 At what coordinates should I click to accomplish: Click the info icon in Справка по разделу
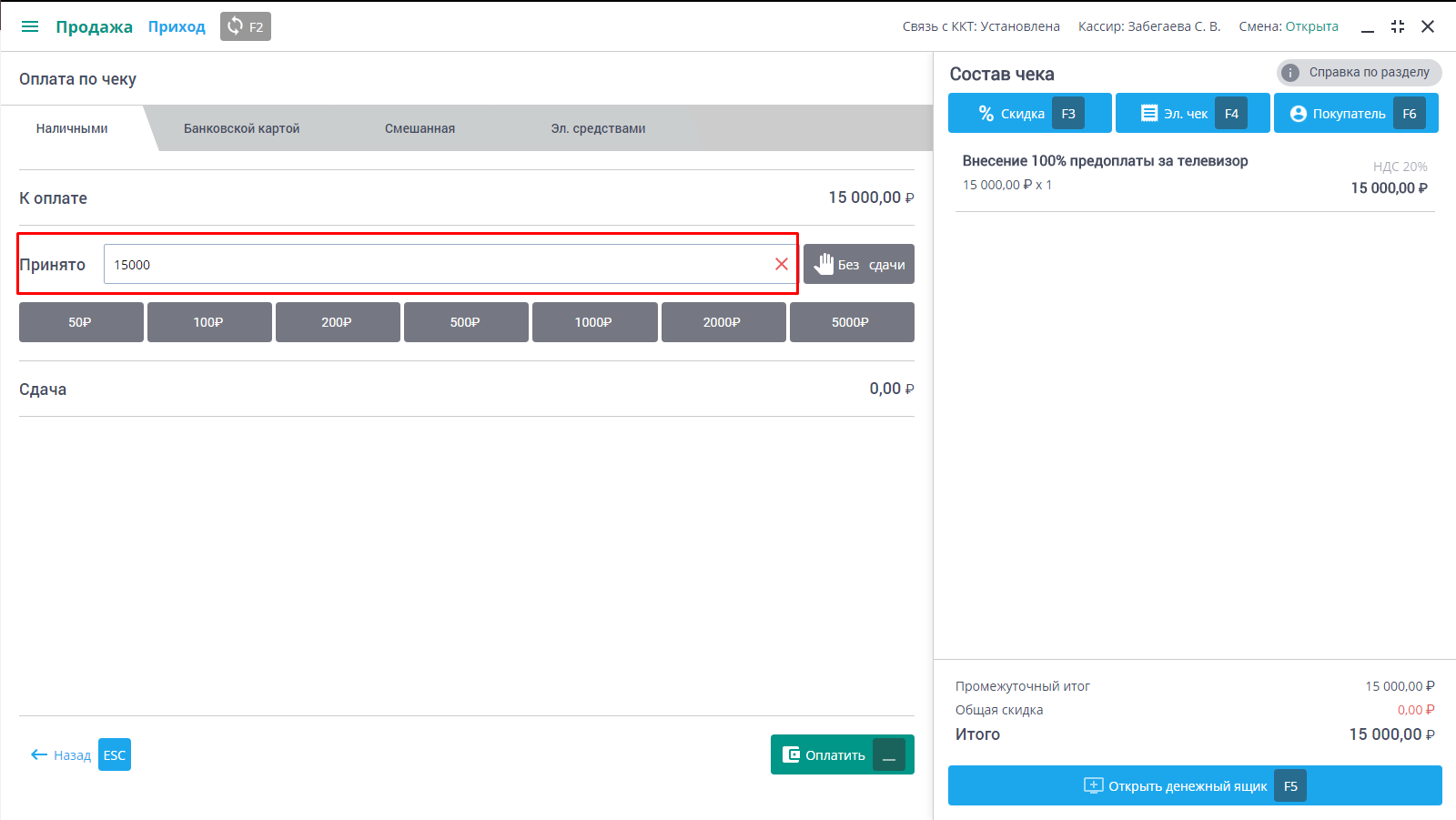(1290, 73)
